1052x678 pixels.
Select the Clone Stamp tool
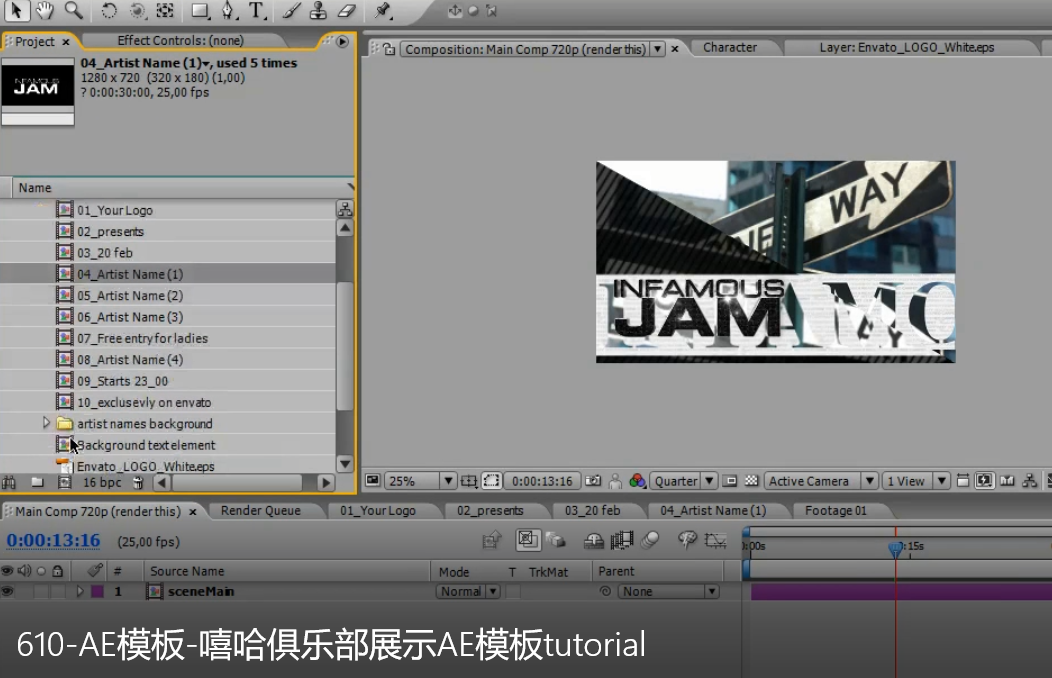pos(318,11)
